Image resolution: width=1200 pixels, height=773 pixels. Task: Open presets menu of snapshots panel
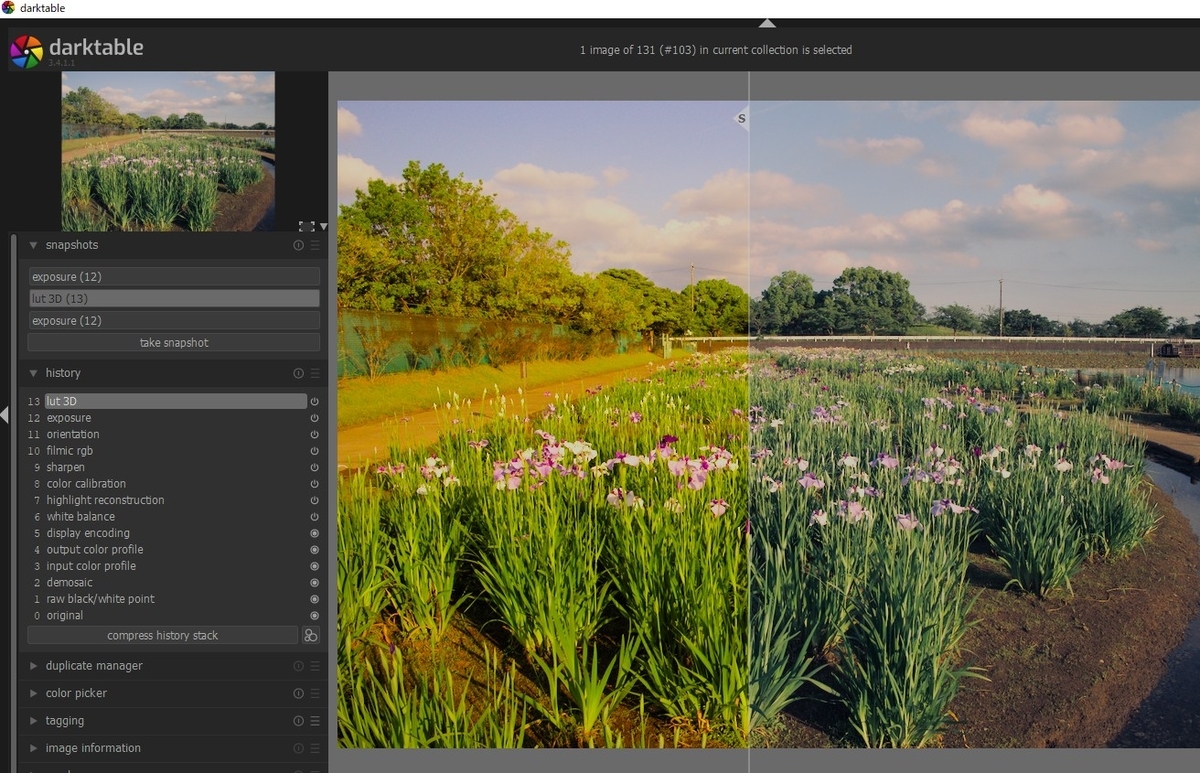pyautogui.click(x=315, y=245)
